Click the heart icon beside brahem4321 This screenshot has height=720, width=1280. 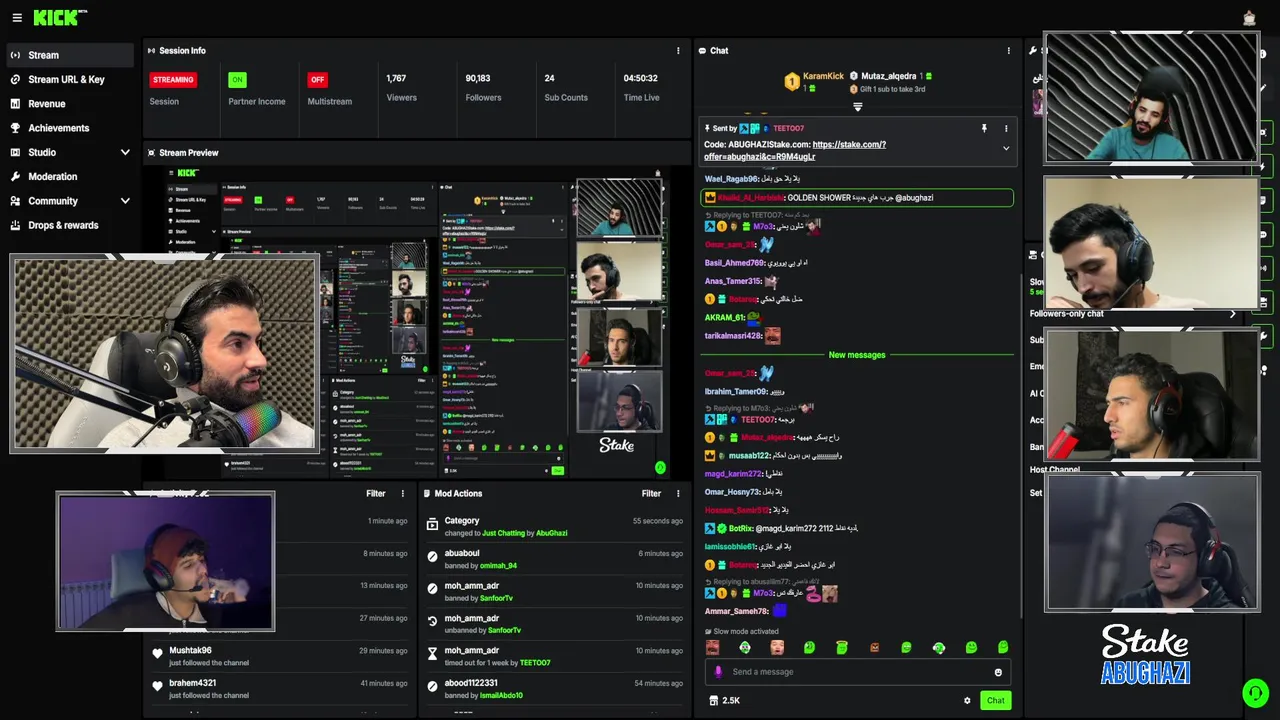coord(157,687)
